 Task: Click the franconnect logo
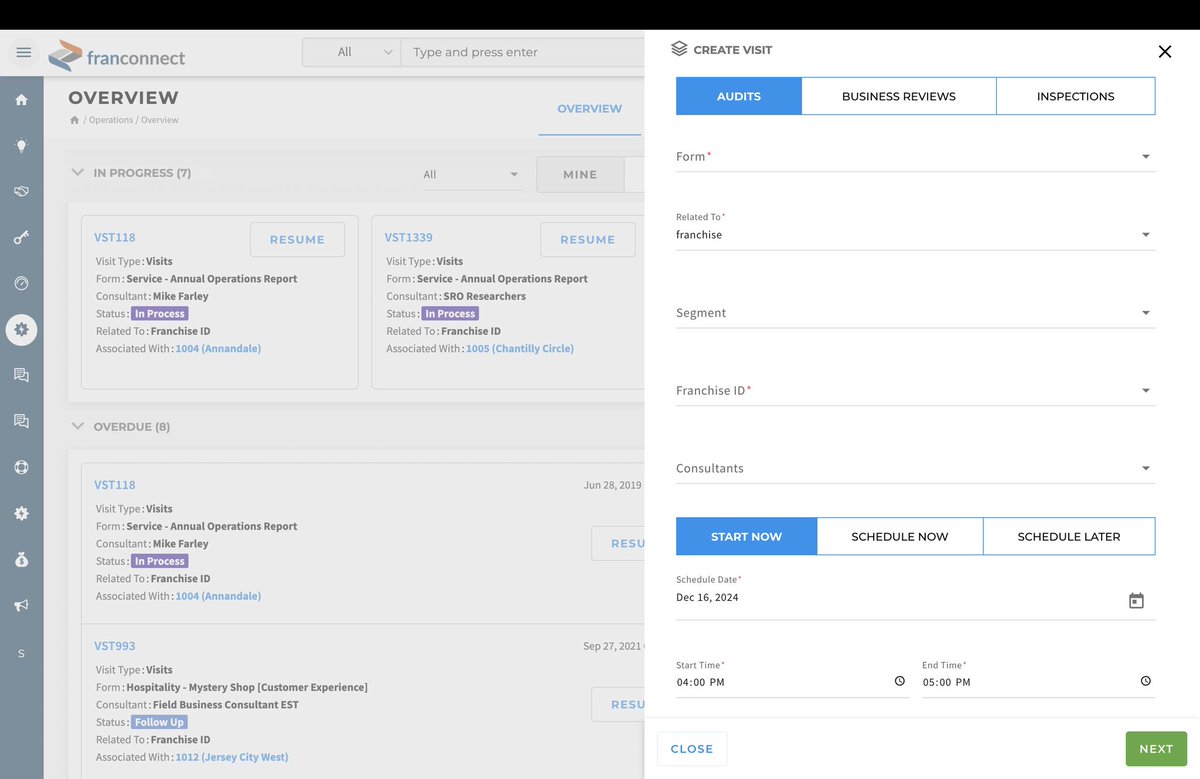(117, 56)
